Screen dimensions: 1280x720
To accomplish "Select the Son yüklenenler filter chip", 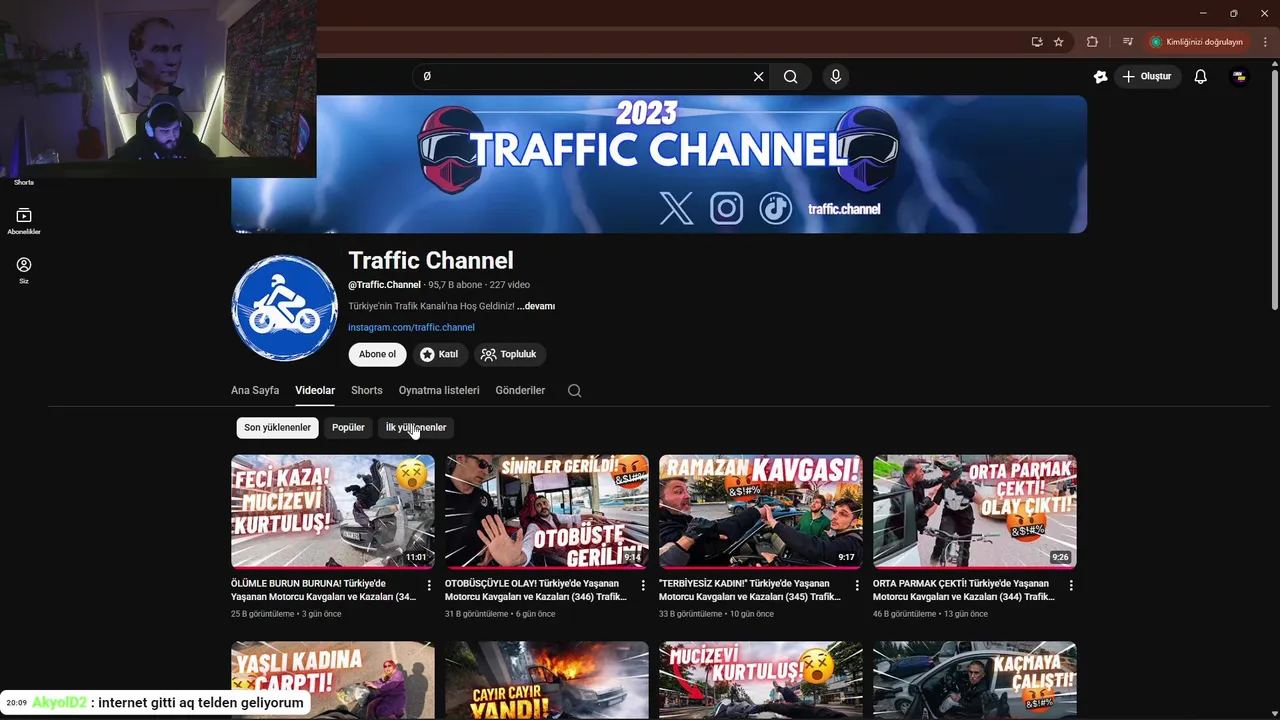I will pos(277,428).
